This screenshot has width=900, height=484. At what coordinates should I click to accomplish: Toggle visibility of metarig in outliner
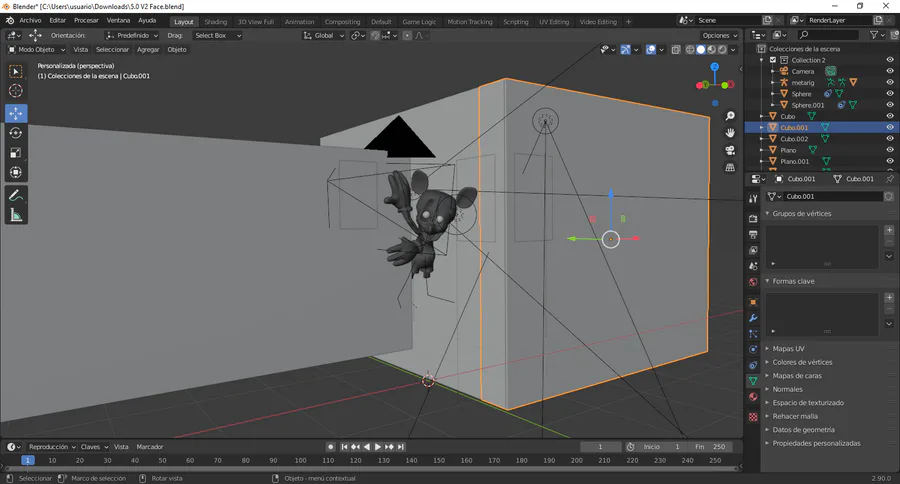[x=890, y=82]
